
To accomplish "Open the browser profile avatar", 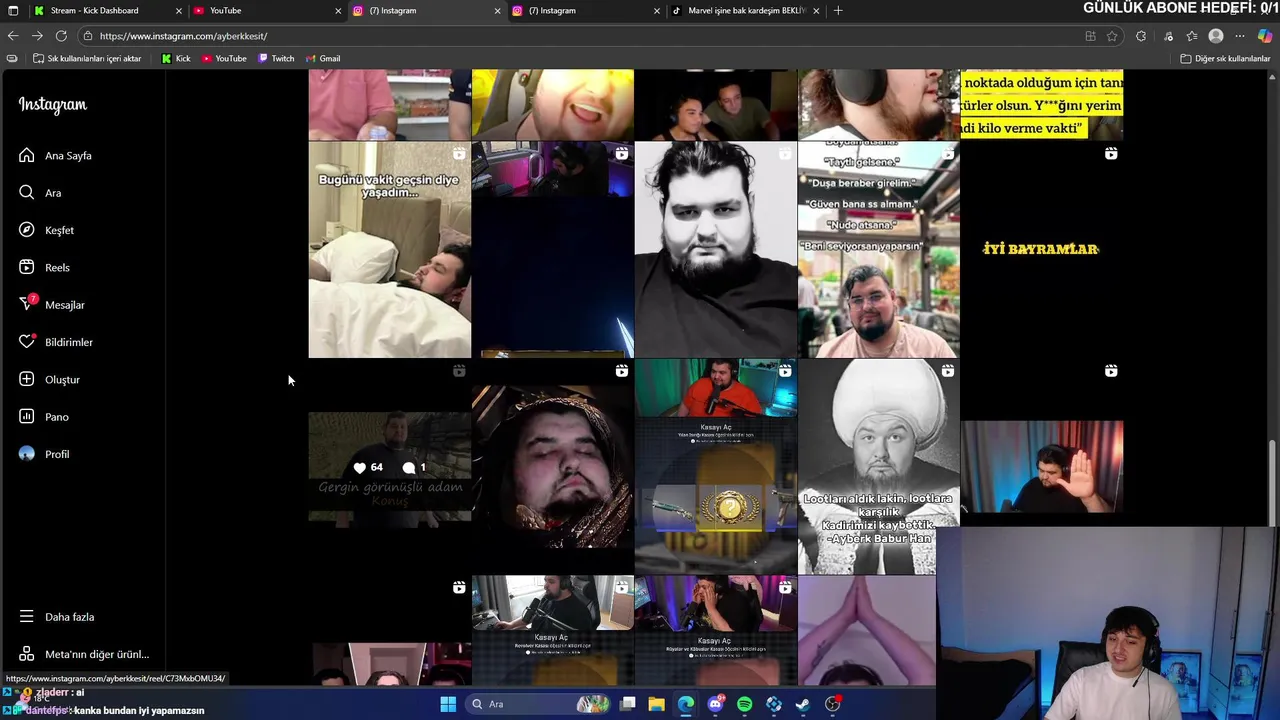I will pos(1216,36).
